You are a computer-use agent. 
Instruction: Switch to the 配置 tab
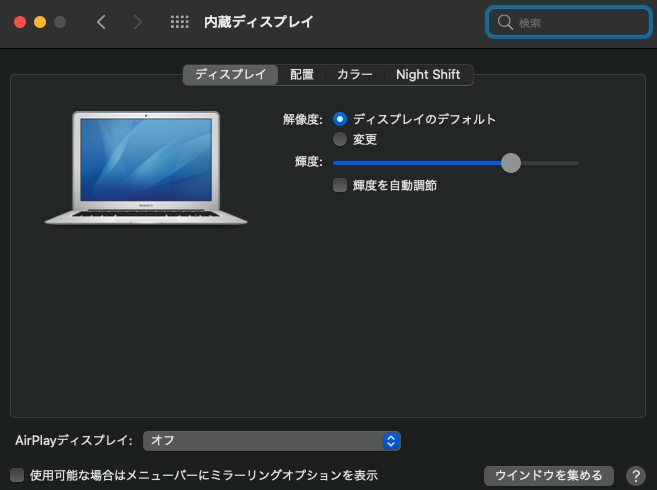pos(302,75)
